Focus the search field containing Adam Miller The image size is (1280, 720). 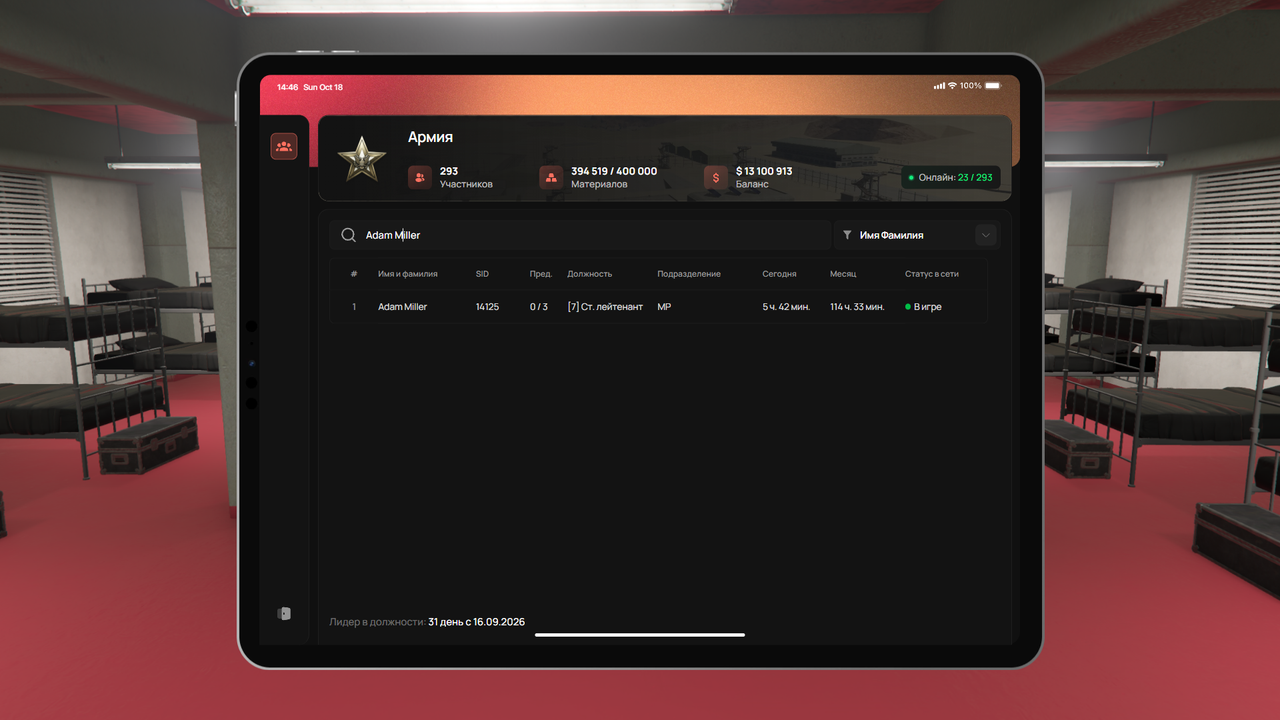point(581,235)
